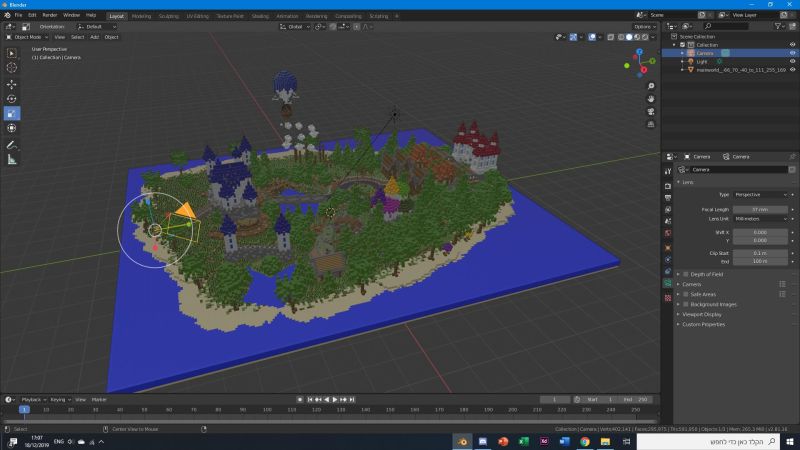Image resolution: width=800 pixels, height=450 pixels.
Task: Open Render properties tab
Action: (668, 186)
